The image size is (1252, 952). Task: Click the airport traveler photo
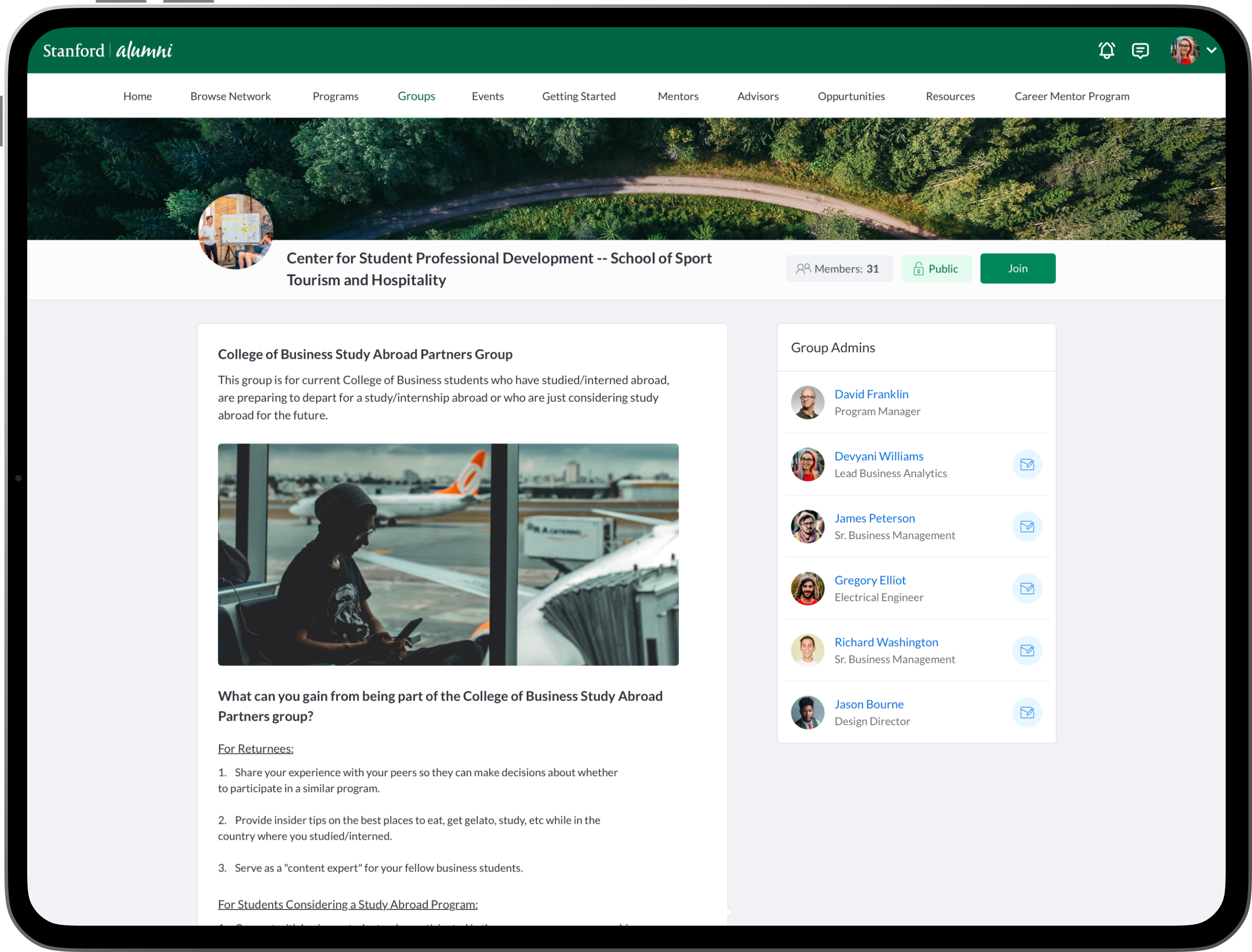coord(447,554)
